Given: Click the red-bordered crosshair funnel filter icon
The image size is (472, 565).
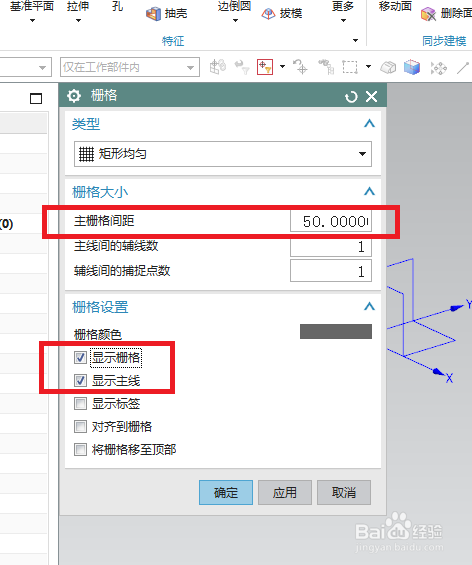Looking at the screenshot, I should [x=265, y=67].
